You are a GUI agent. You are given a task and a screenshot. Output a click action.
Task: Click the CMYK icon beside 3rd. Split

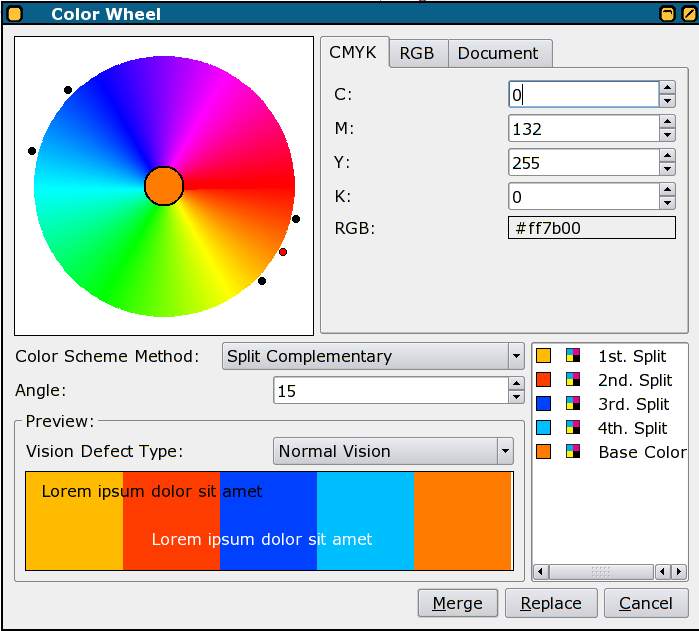[x=573, y=404]
